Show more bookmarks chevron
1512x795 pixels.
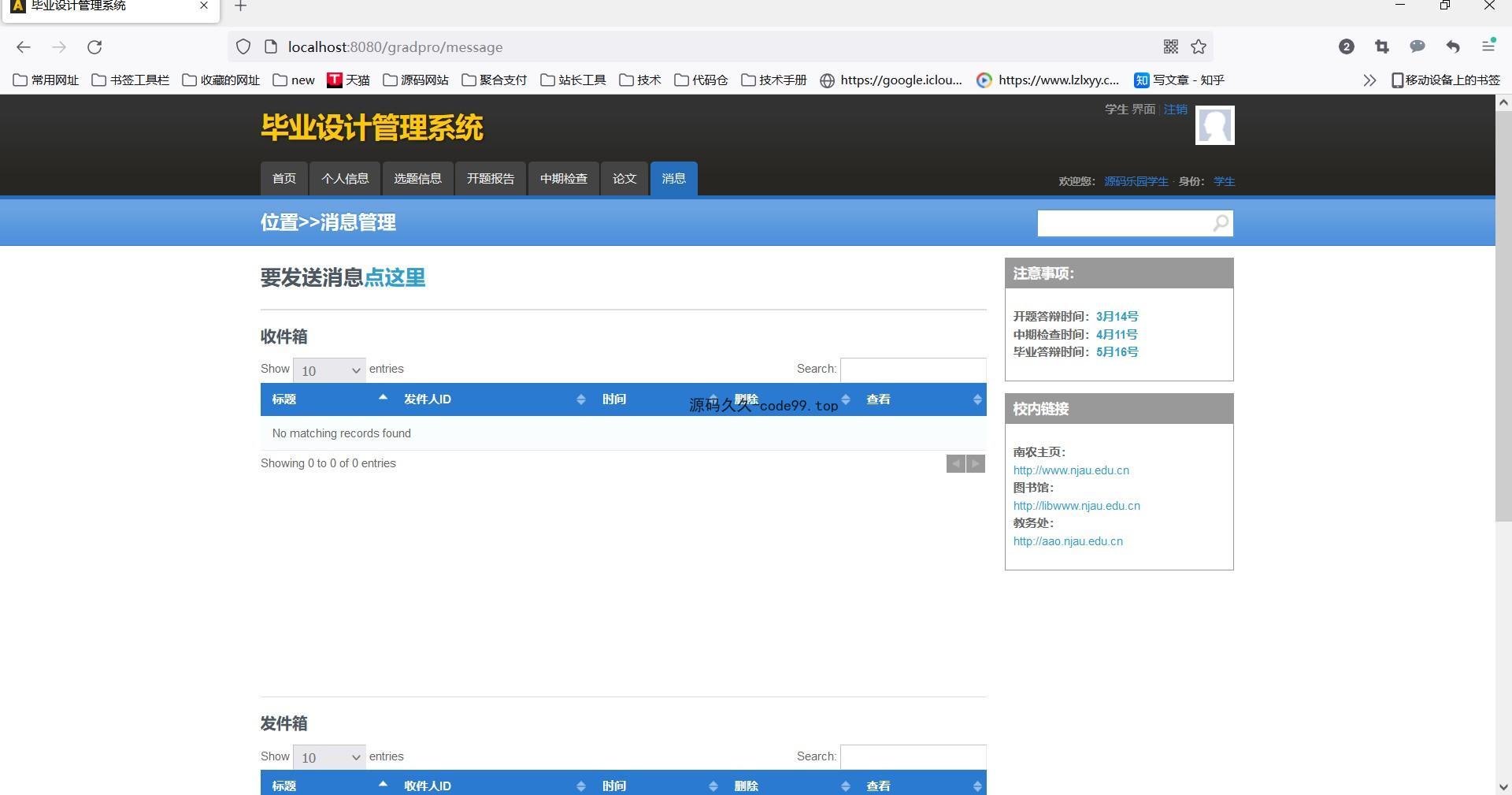point(1369,80)
